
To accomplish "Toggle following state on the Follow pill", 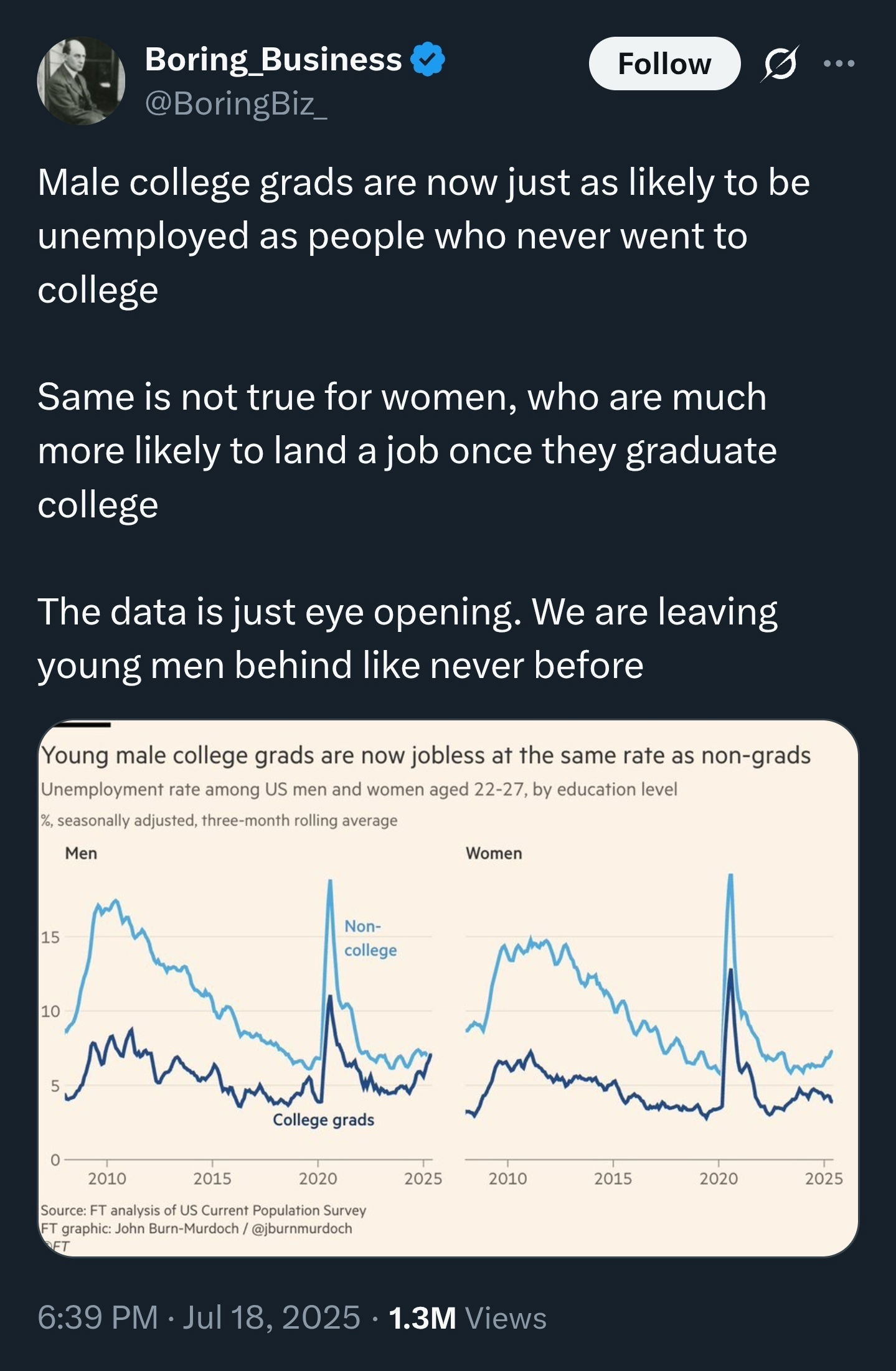I will point(664,63).
